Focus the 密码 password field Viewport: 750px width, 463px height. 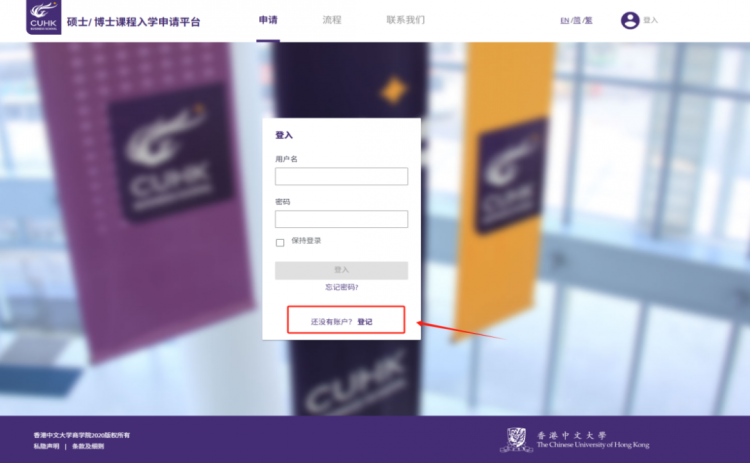(341, 219)
